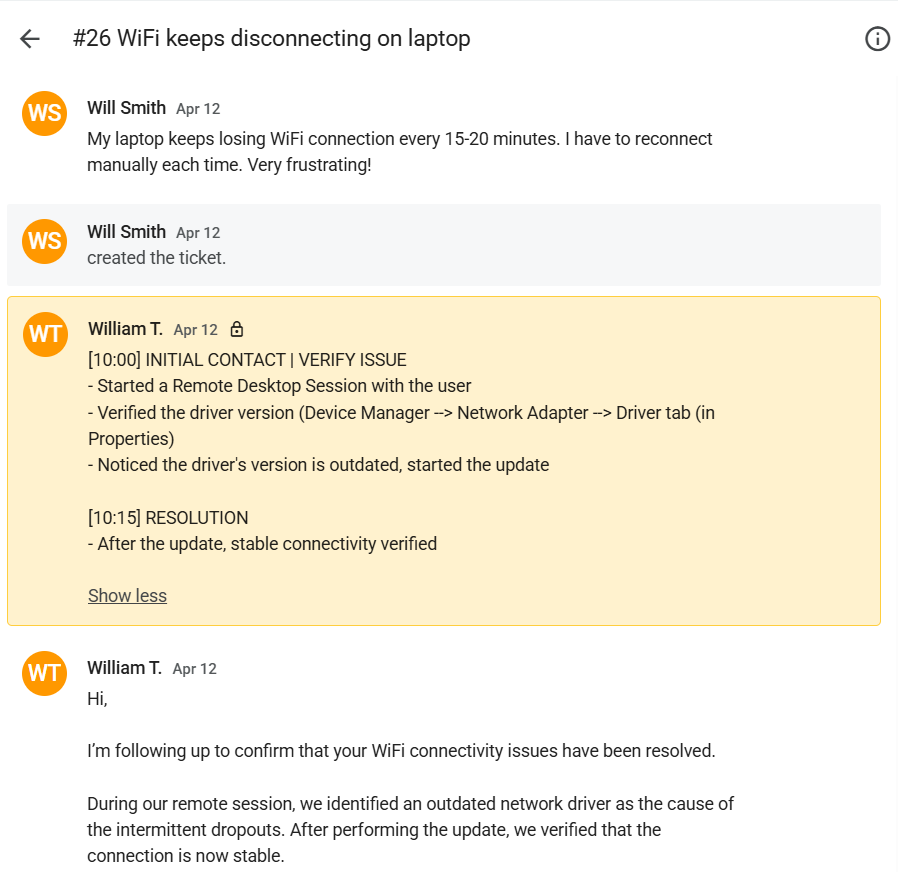Click the '[10:00] INITIAL CONTACT | VERIFY ISSUE' heading
This screenshot has width=898, height=885.
(x=247, y=360)
